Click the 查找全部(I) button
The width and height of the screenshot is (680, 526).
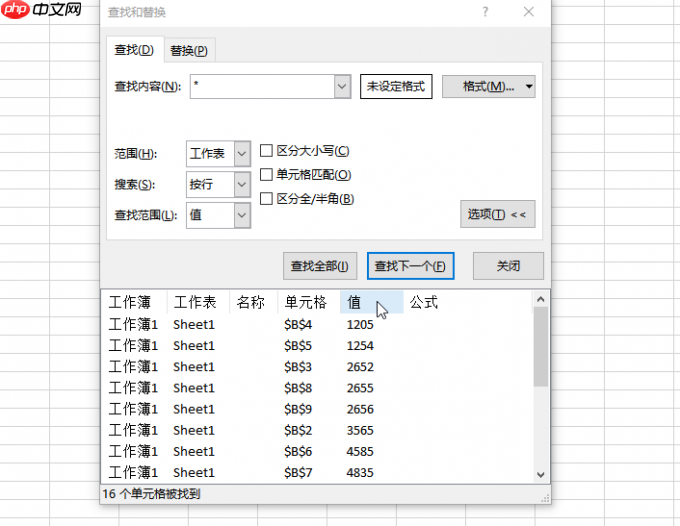(320, 266)
